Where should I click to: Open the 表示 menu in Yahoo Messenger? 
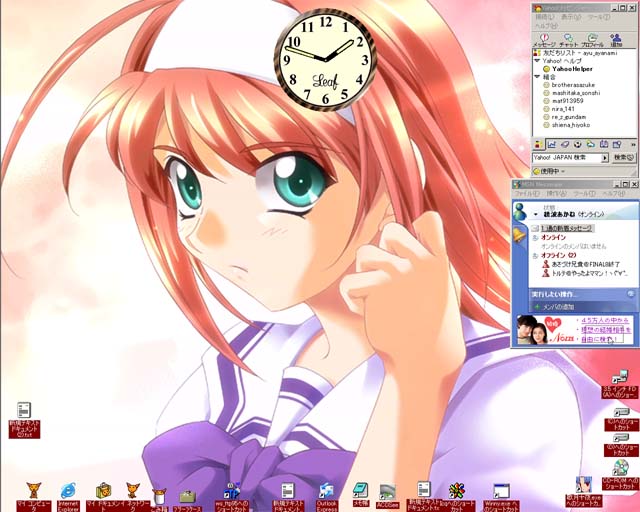tap(570, 18)
